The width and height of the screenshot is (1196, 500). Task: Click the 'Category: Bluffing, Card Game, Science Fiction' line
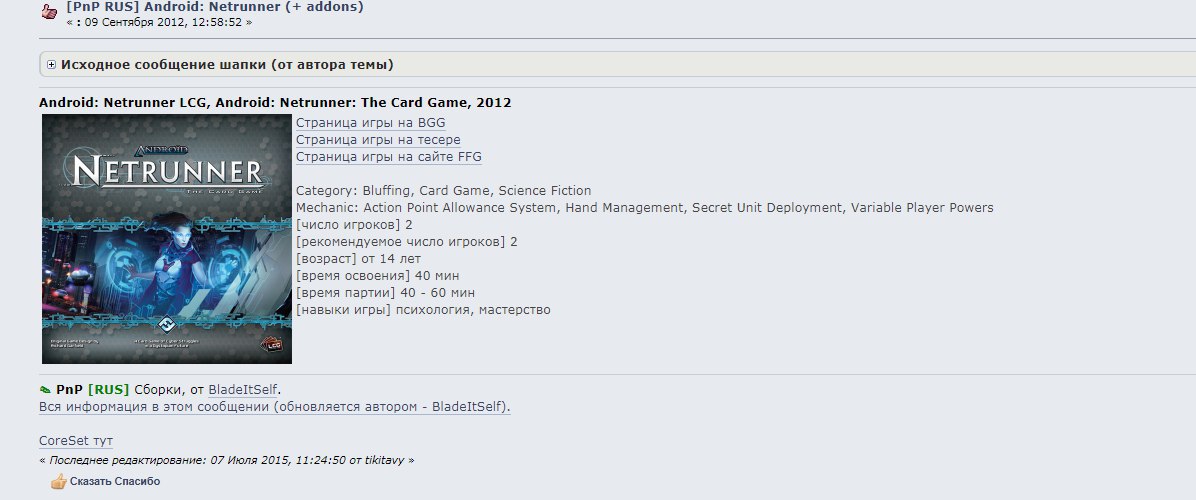click(x=444, y=191)
